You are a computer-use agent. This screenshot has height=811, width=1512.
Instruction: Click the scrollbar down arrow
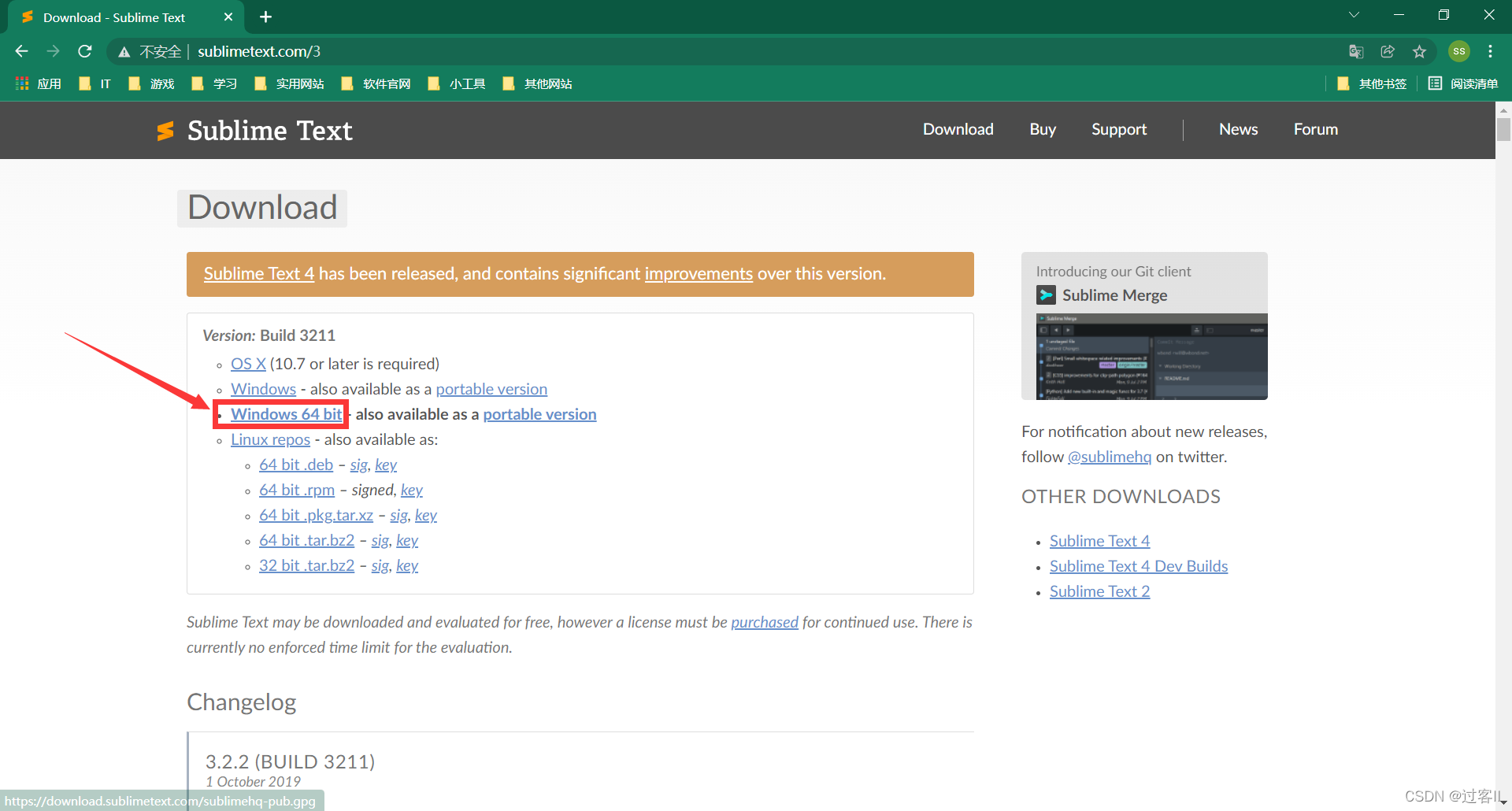pos(1503,802)
